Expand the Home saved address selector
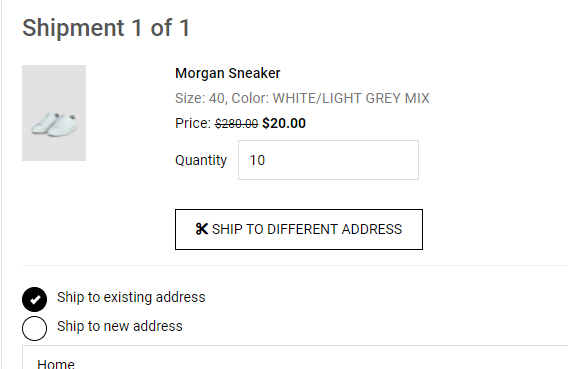This screenshot has width=568, height=369. point(295,357)
